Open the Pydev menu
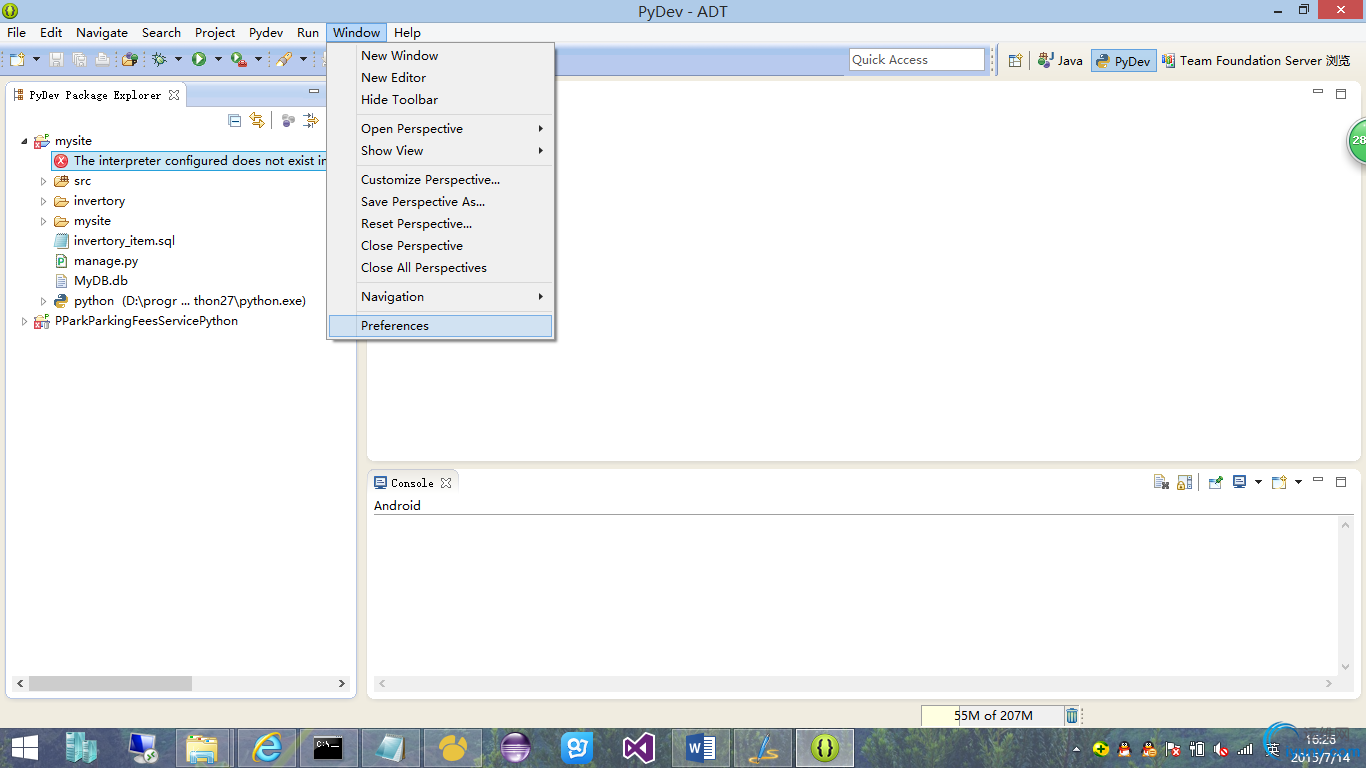The image size is (1366, 768). point(266,32)
